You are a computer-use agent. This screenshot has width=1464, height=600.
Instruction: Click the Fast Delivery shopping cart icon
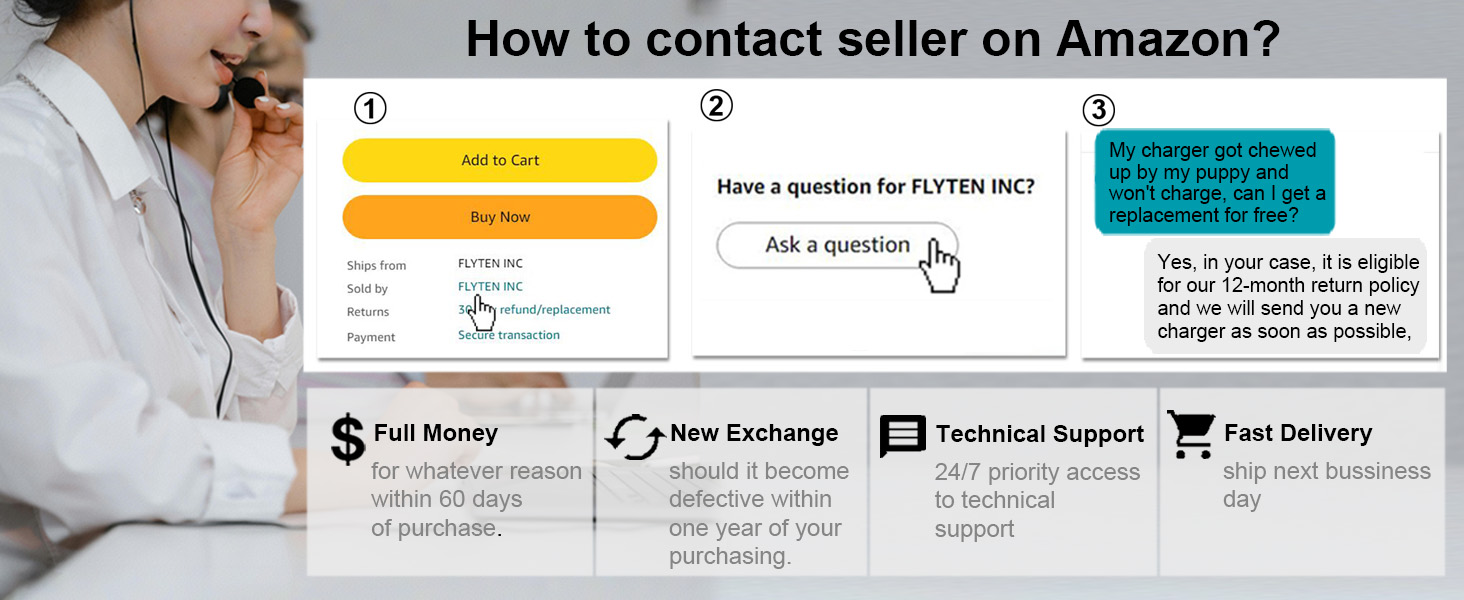1191,435
